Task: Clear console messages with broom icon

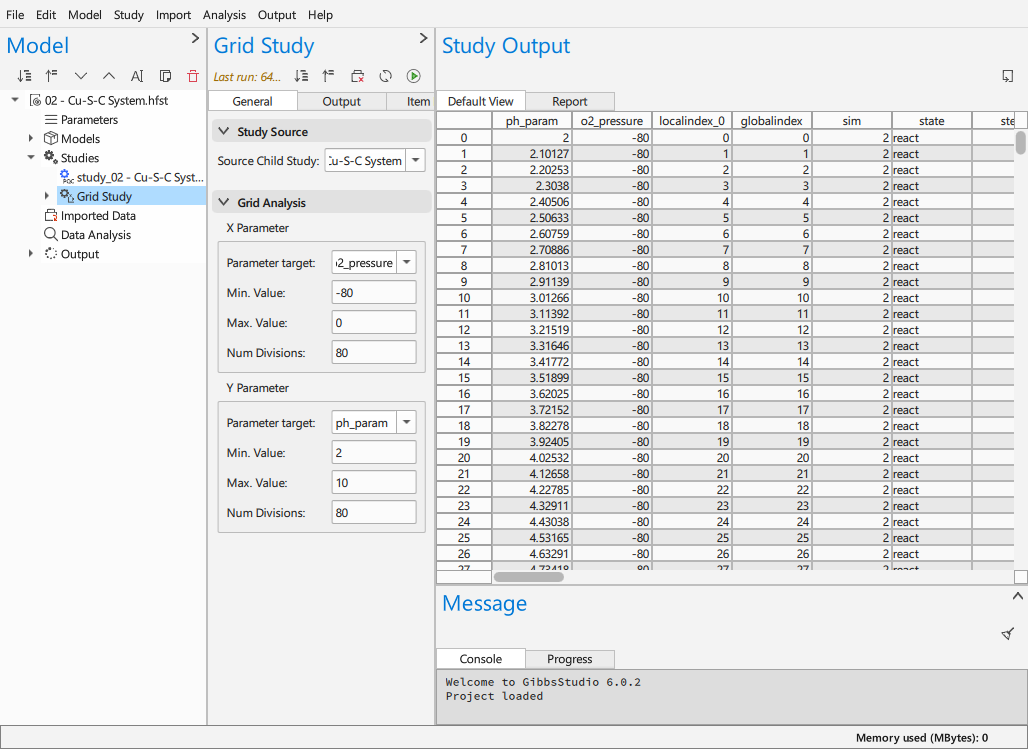Action: 1008,634
